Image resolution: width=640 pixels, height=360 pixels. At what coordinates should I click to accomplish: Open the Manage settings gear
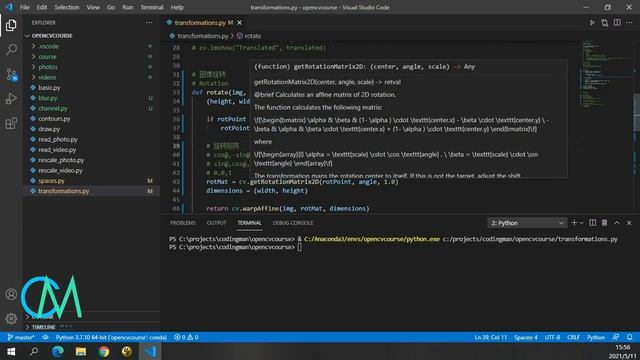11,318
